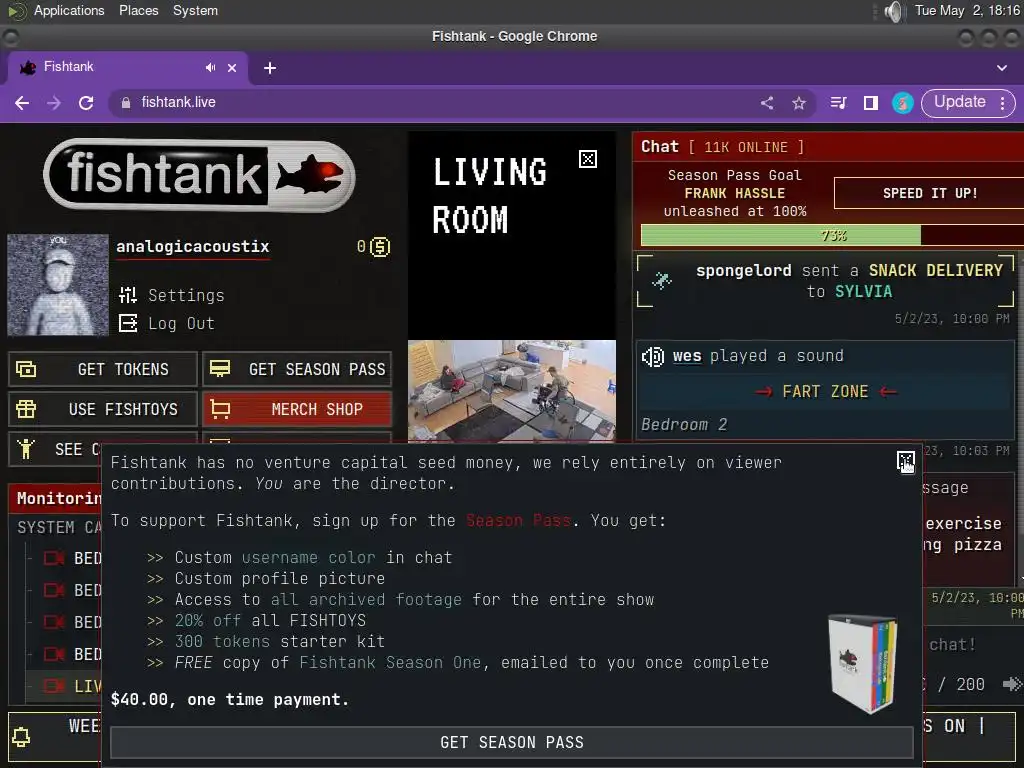The width and height of the screenshot is (1024, 768).
Task: Open Chrome media control icon
Action: click(x=839, y=103)
